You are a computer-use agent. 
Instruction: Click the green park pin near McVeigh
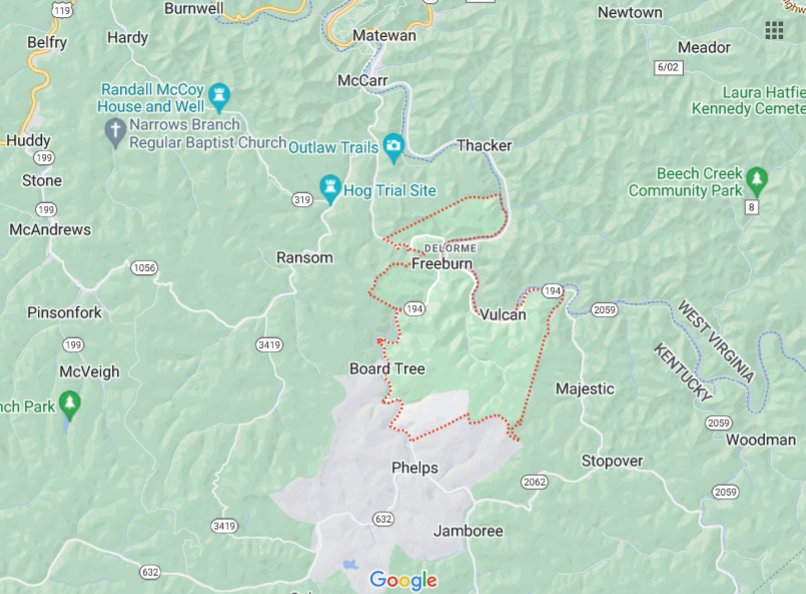point(69,405)
